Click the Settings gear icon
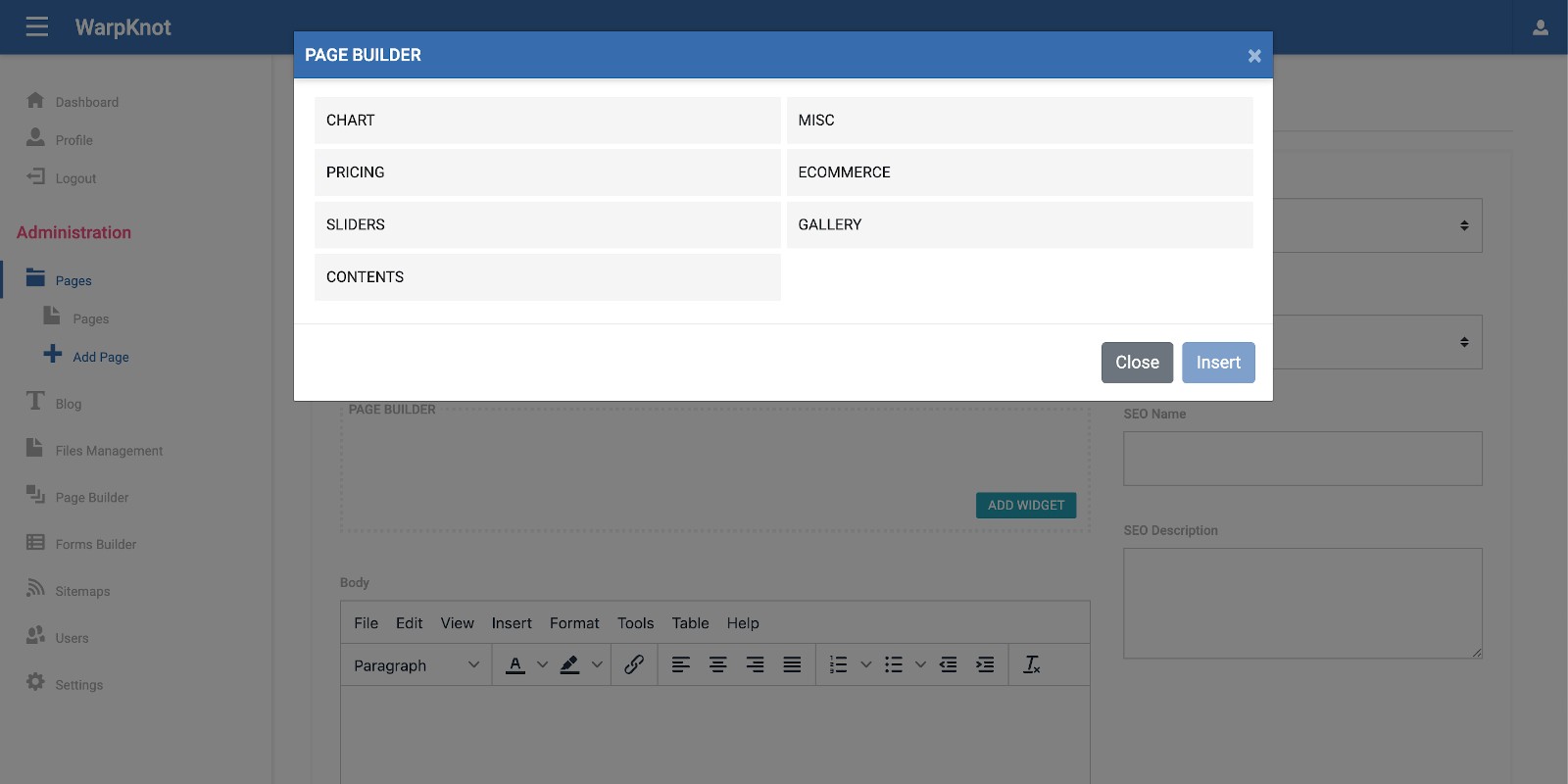 click(x=35, y=681)
